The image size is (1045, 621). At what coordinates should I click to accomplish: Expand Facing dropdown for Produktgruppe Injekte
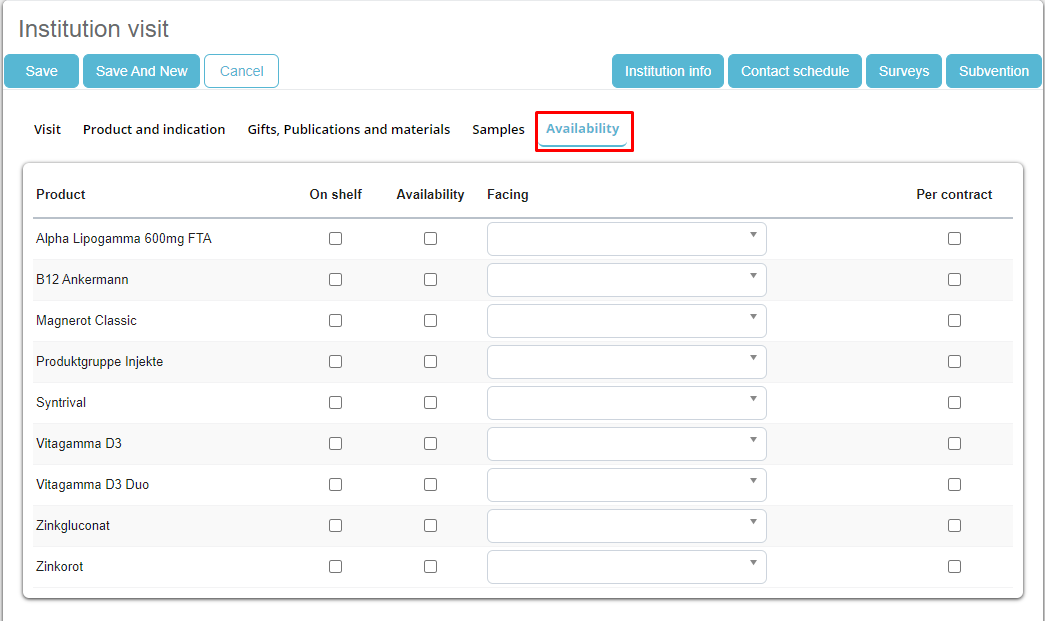(x=626, y=362)
